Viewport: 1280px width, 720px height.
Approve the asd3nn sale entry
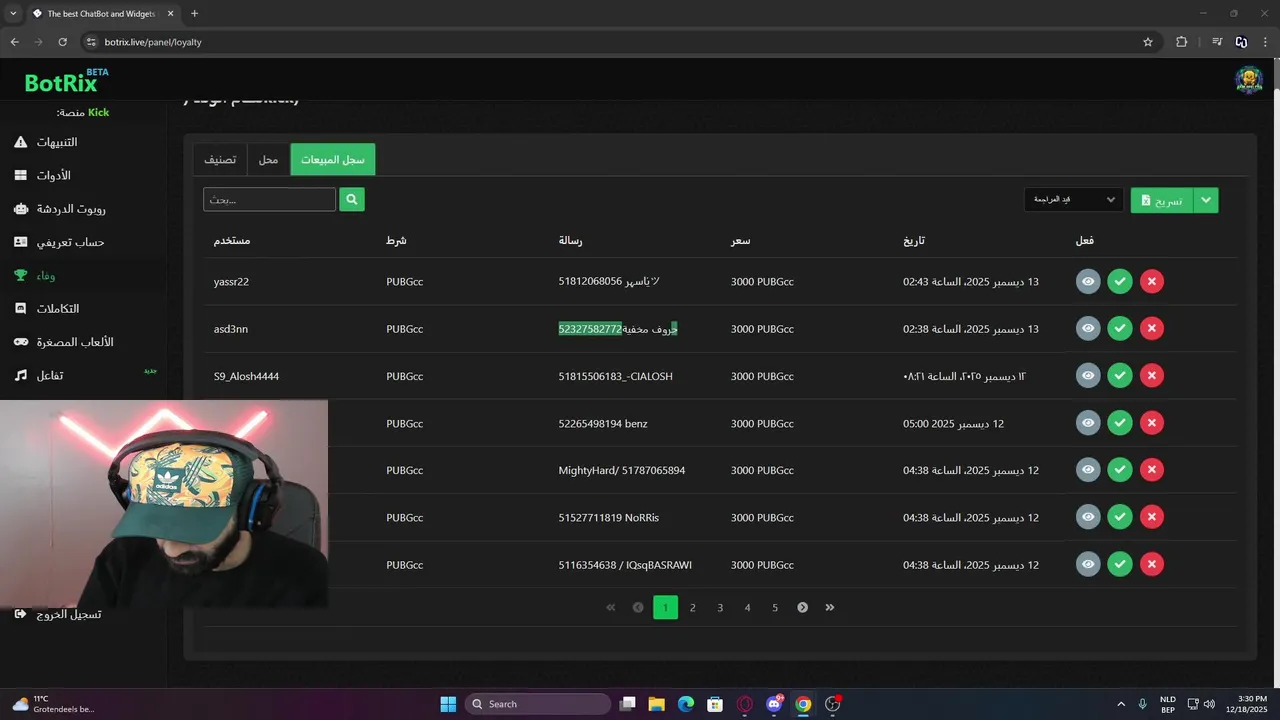1120,329
